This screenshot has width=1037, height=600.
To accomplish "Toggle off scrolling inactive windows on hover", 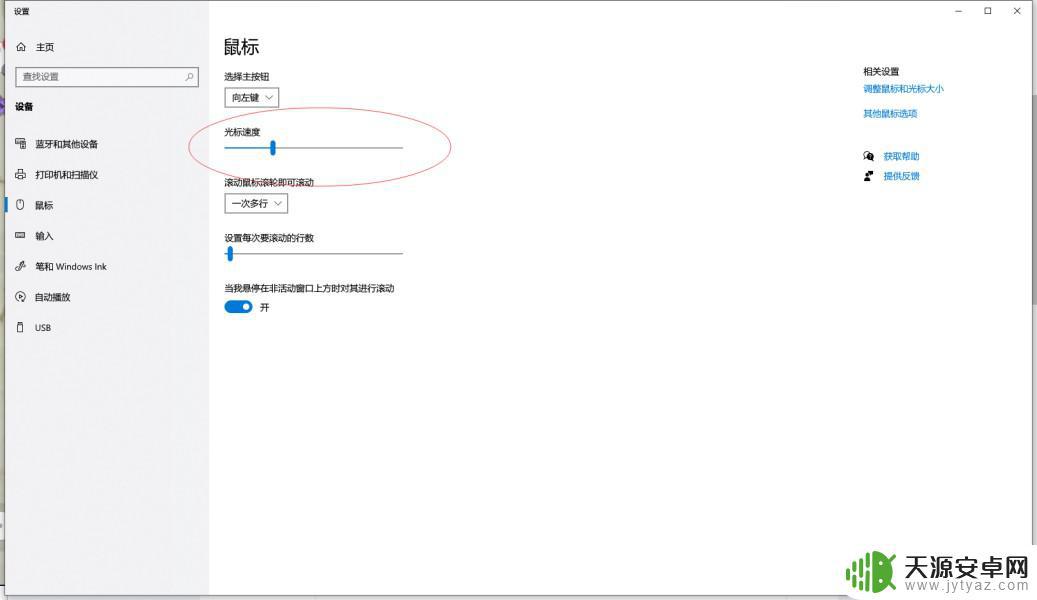I will click(x=238, y=307).
